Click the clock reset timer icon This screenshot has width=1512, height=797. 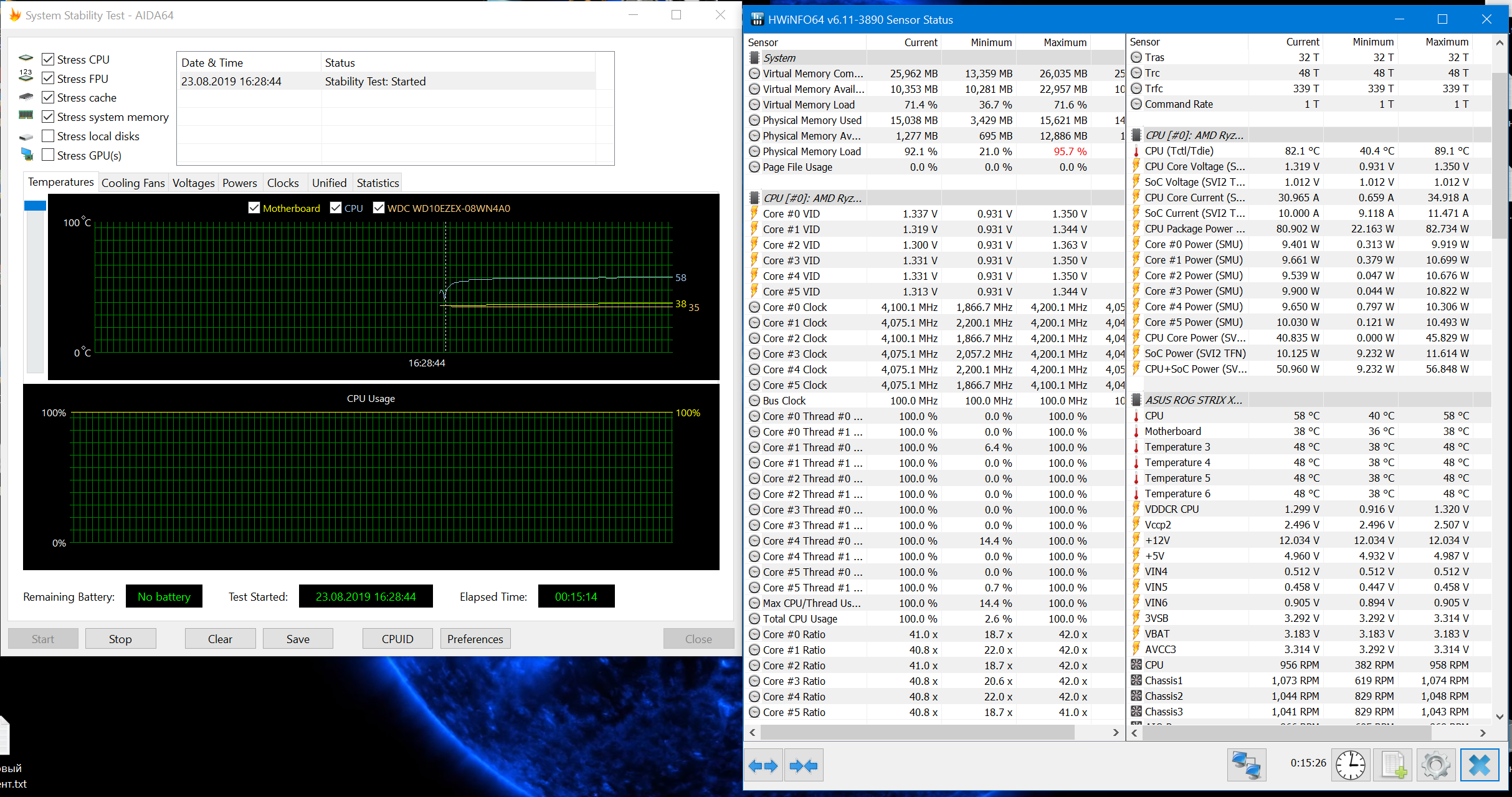click(1350, 765)
